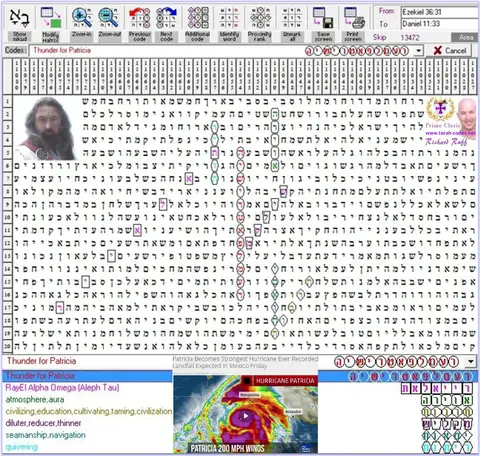
Task: Click the Area button
Action: tap(465, 37)
